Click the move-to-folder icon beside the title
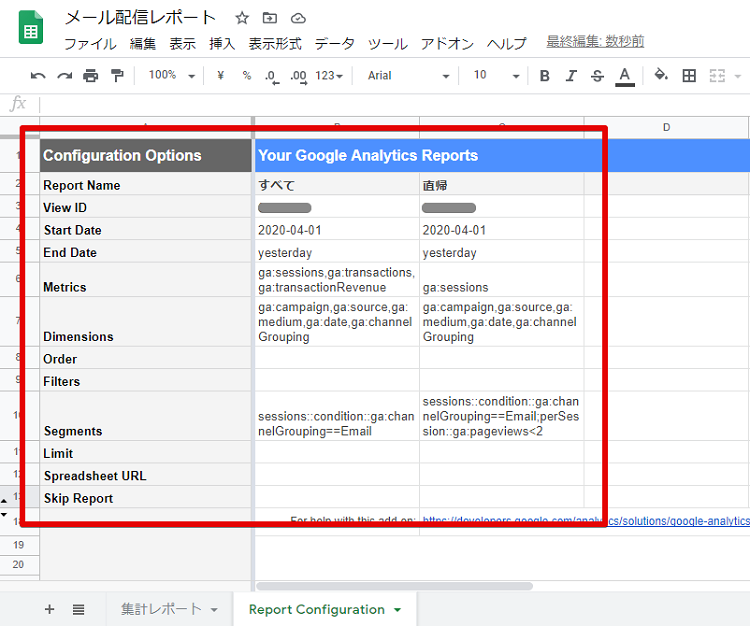The height and width of the screenshot is (626, 750). click(270, 18)
